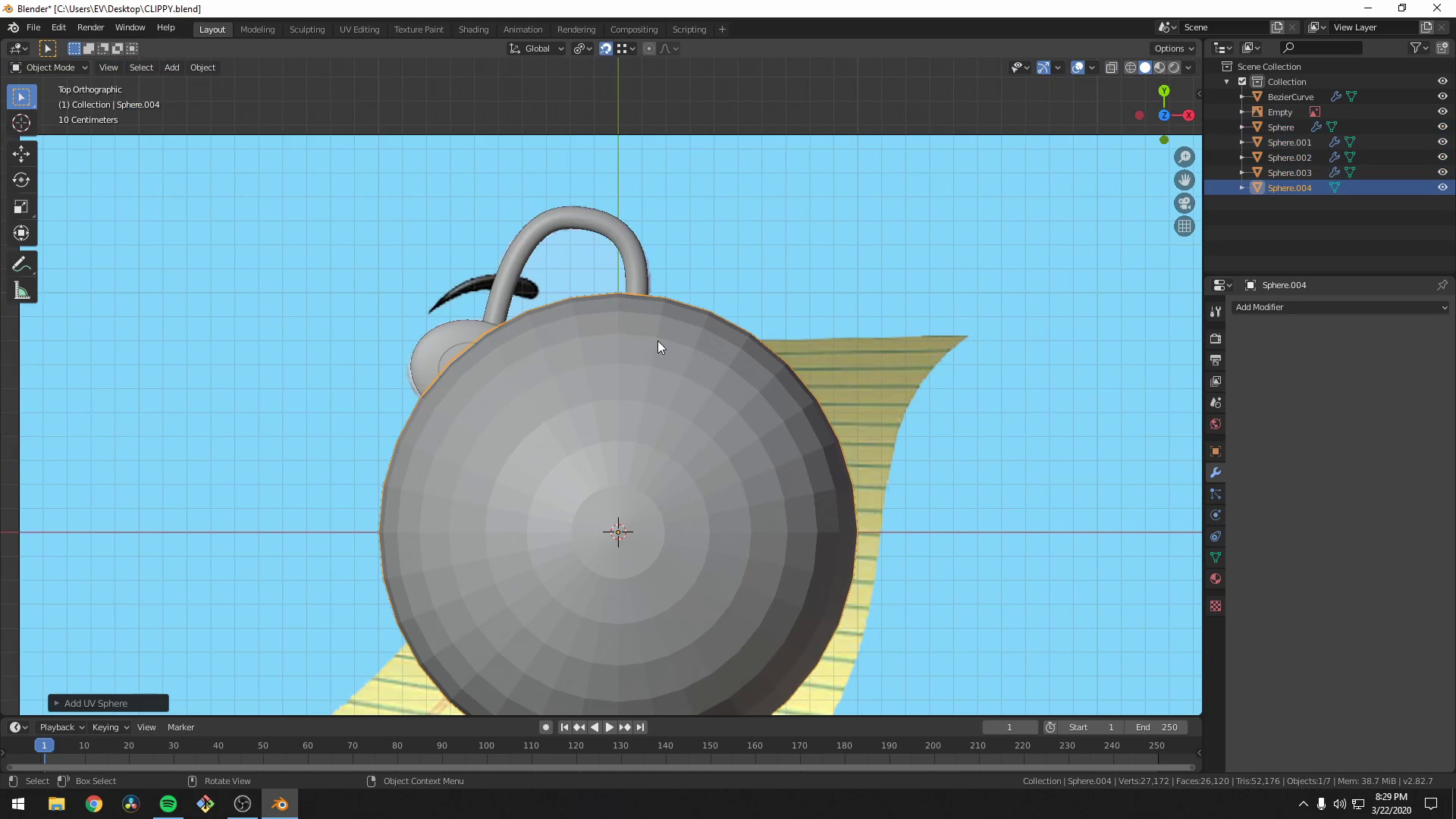This screenshot has height=819, width=1456.
Task: Hide the BezierCurve object
Action: pos(1442,96)
